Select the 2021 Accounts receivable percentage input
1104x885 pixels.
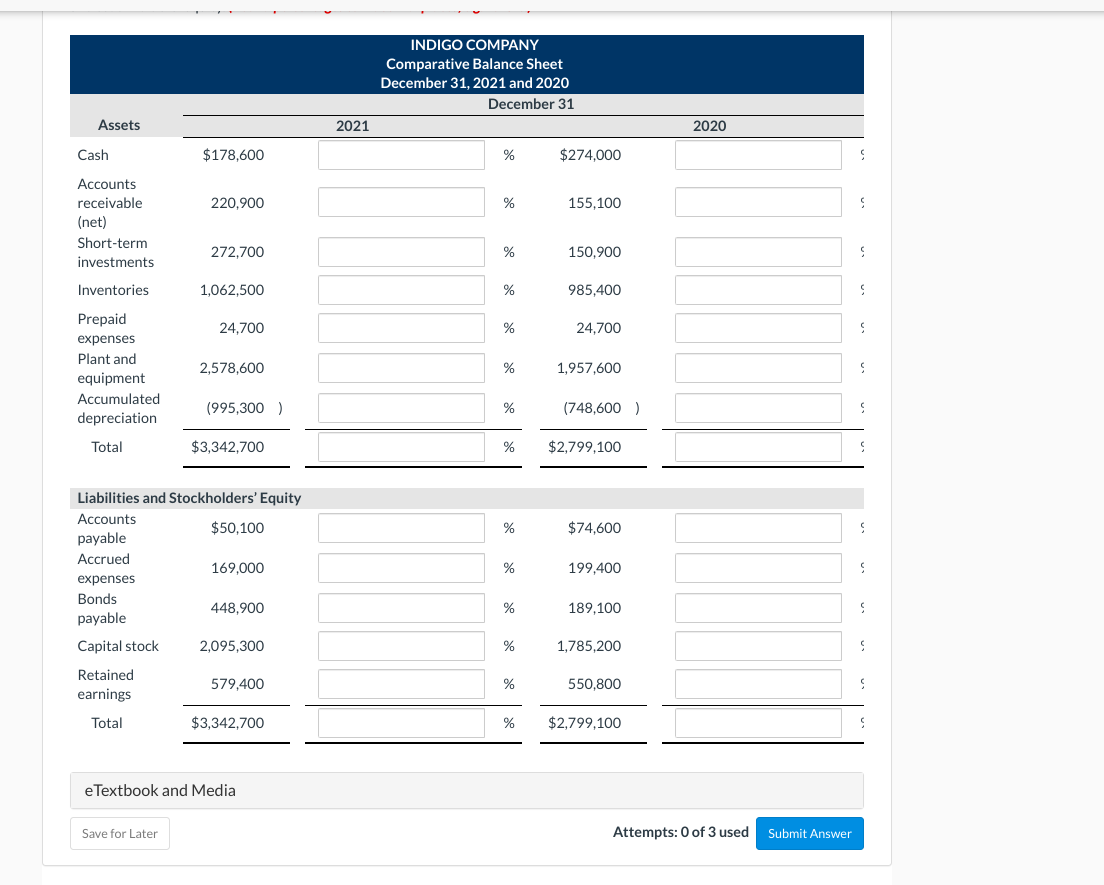pyautogui.click(x=401, y=202)
